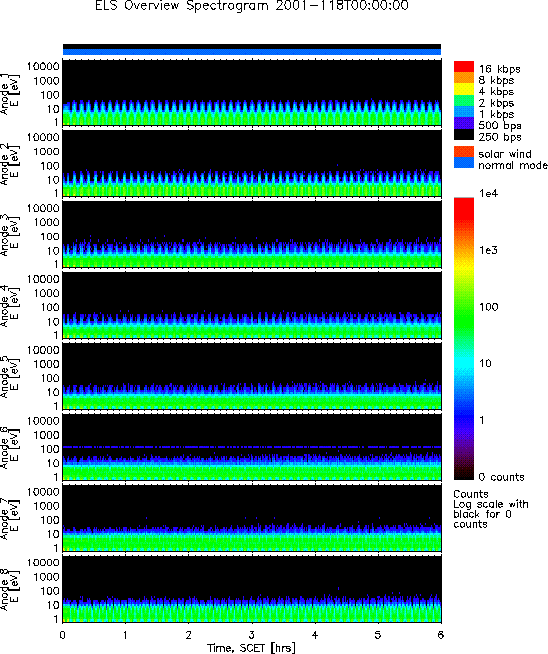Click the Anode 6 spectrogram panel
The width and height of the screenshot is (548, 654).
pyautogui.click(x=252, y=447)
